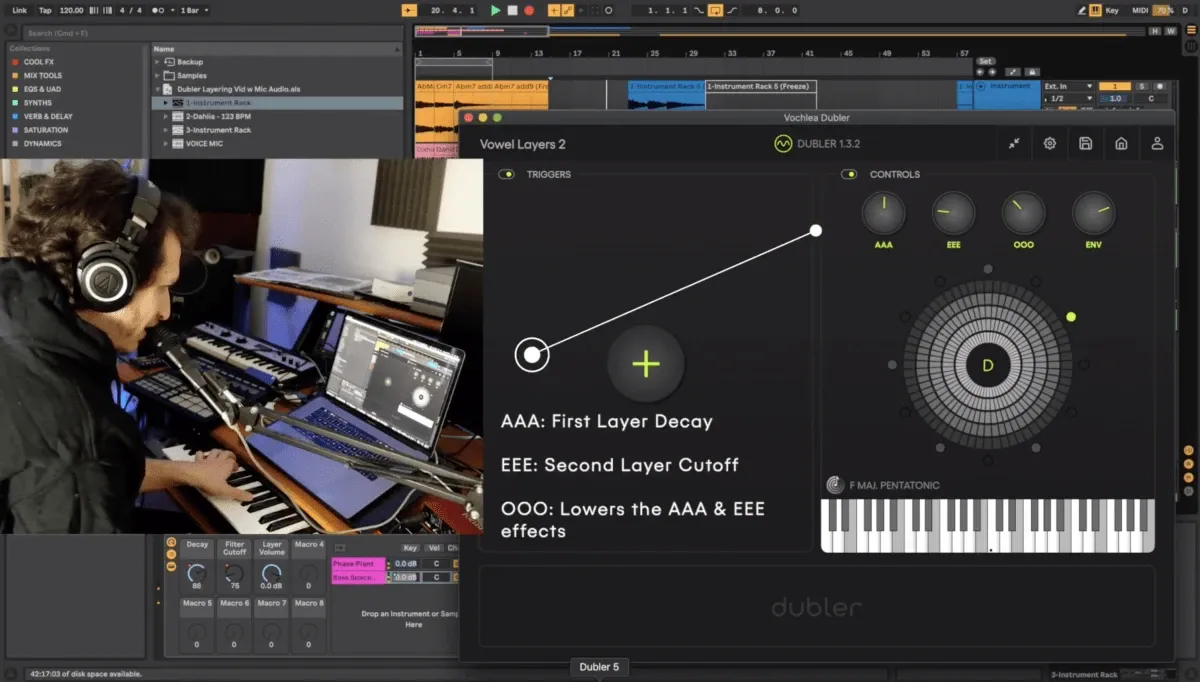Click the 4 / 4 time signature field
Image resolution: width=1200 pixels, height=682 pixels.
click(131, 10)
